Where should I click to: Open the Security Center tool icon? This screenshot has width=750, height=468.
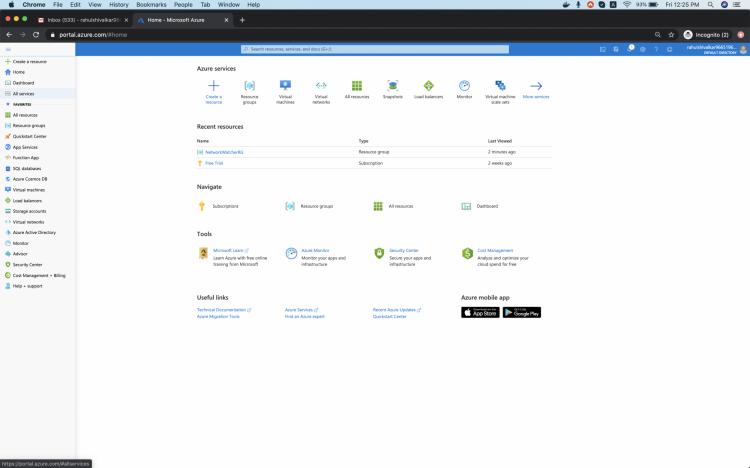[x=380, y=254]
